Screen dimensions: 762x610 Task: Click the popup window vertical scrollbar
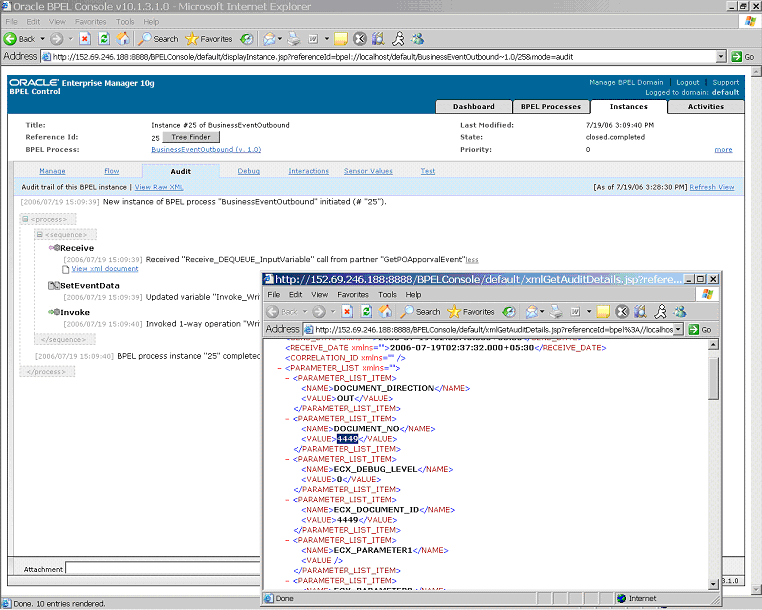coord(713,464)
